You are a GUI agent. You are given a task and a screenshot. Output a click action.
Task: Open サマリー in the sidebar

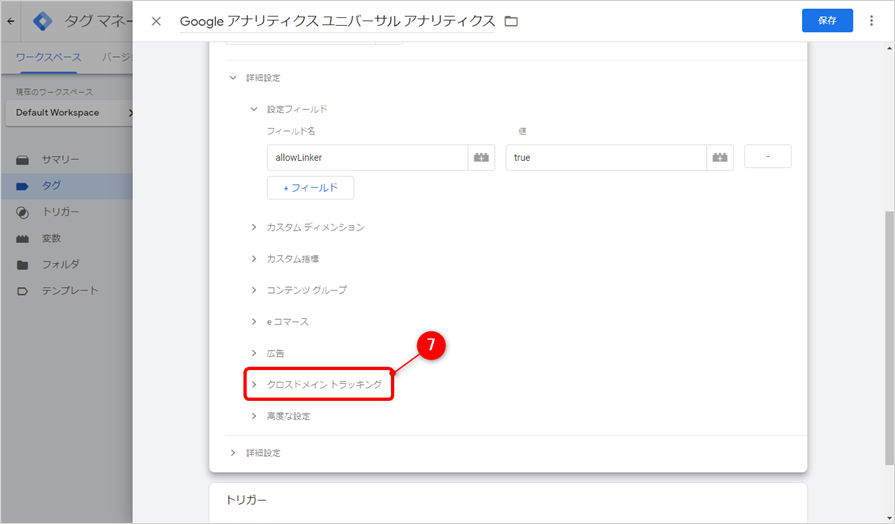tap(61, 160)
